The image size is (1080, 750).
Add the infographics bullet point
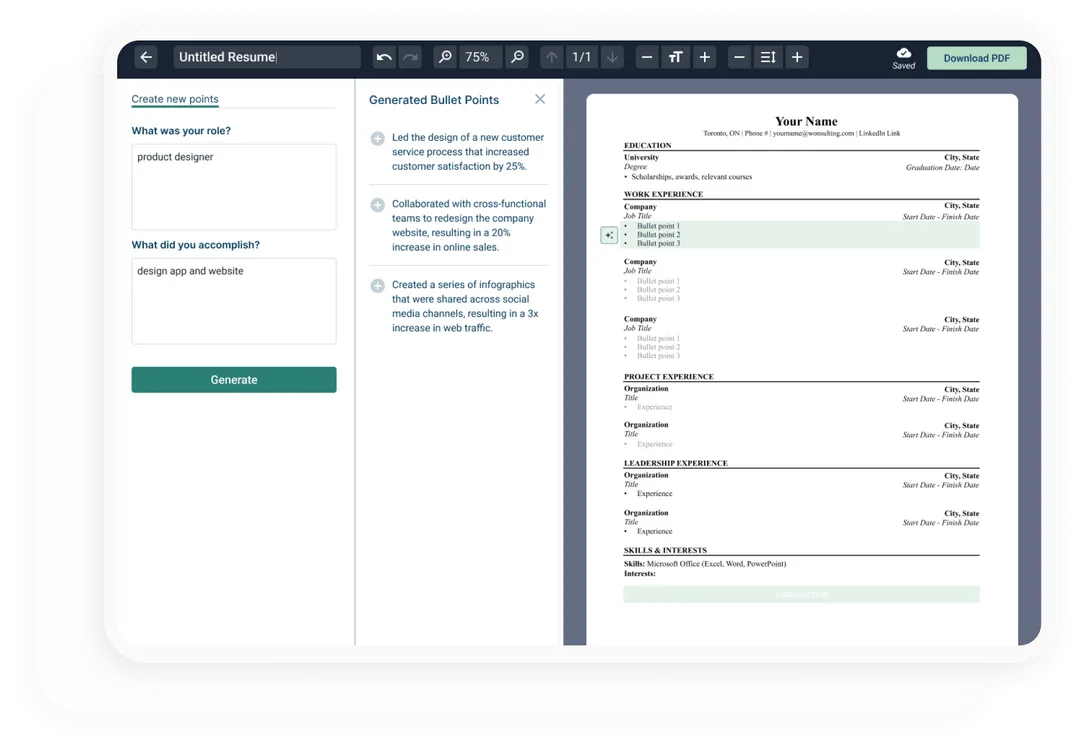pos(377,286)
